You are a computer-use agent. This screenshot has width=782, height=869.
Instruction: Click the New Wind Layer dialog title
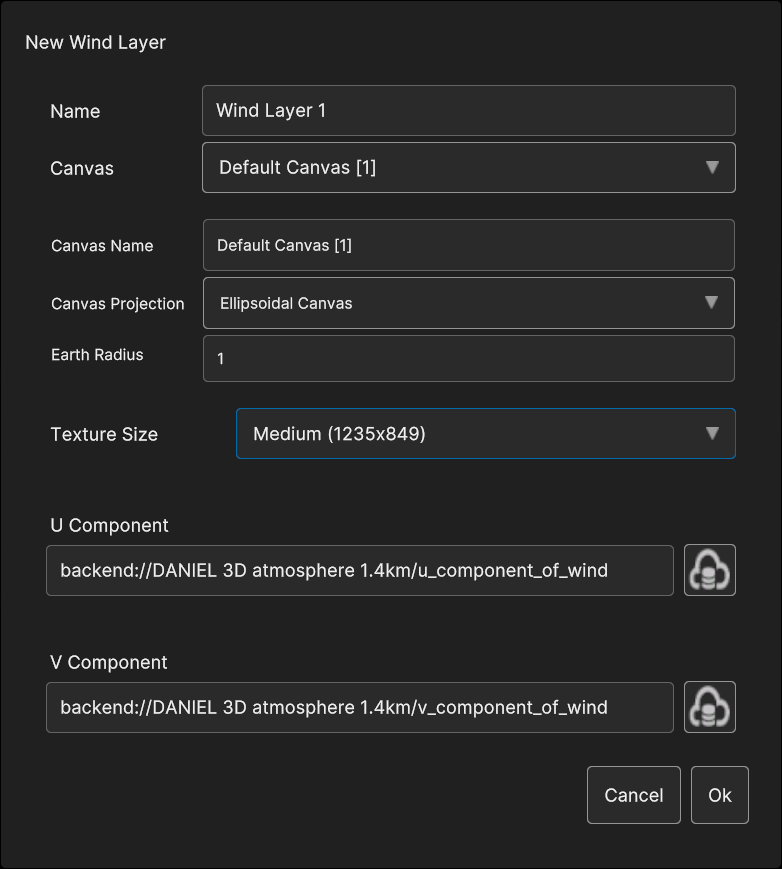(x=95, y=42)
